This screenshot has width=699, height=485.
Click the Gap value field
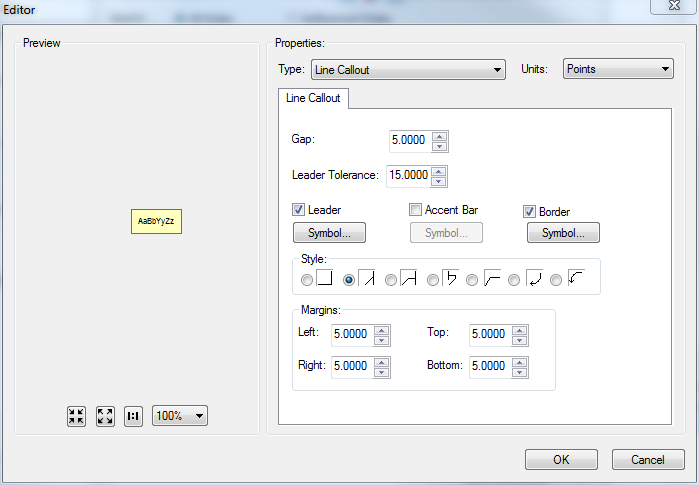tap(410, 140)
